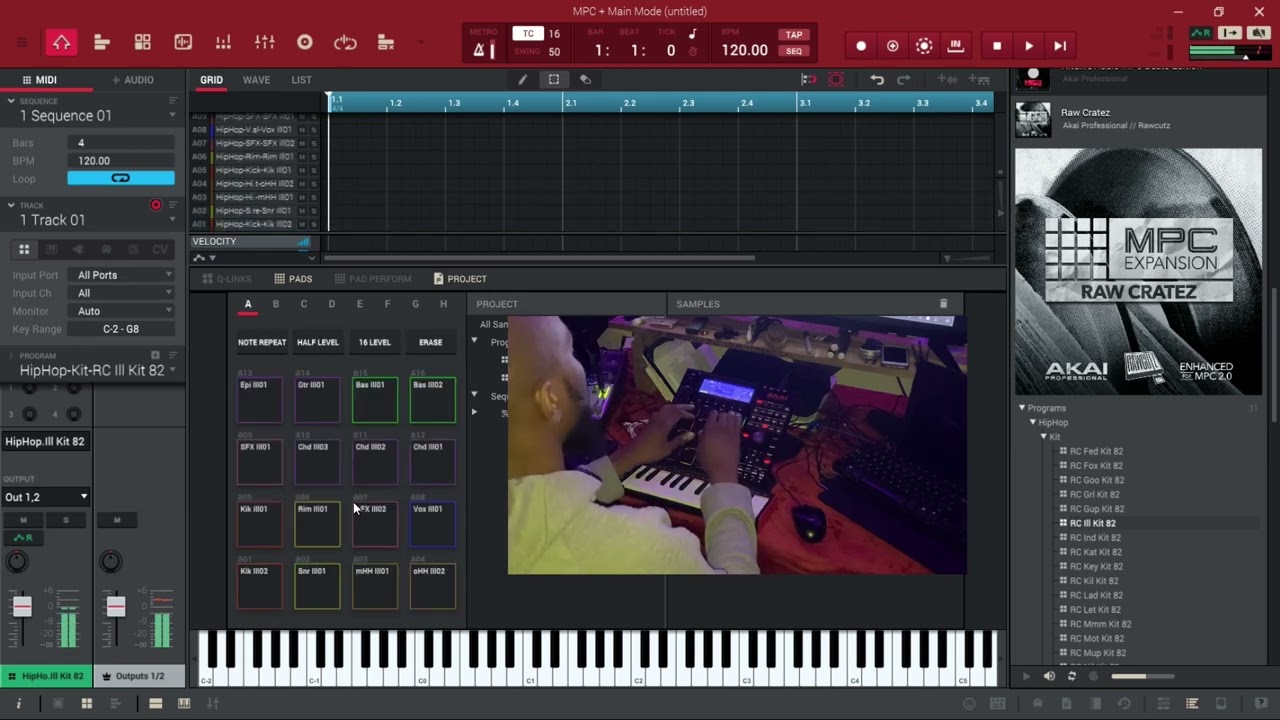Open the Project tab
Image resolution: width=1280 pixels, height=720 pixels.
point(460,279)
